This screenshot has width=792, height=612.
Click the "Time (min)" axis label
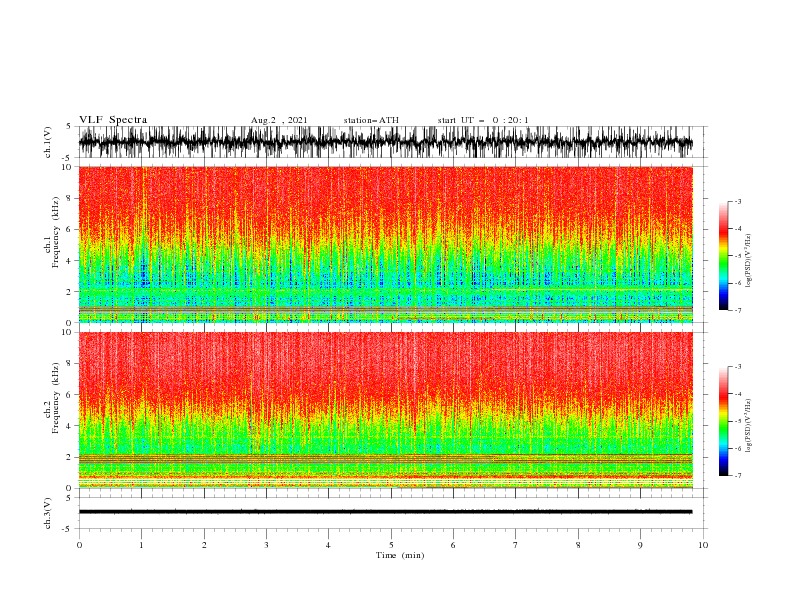tap(400, 555)
